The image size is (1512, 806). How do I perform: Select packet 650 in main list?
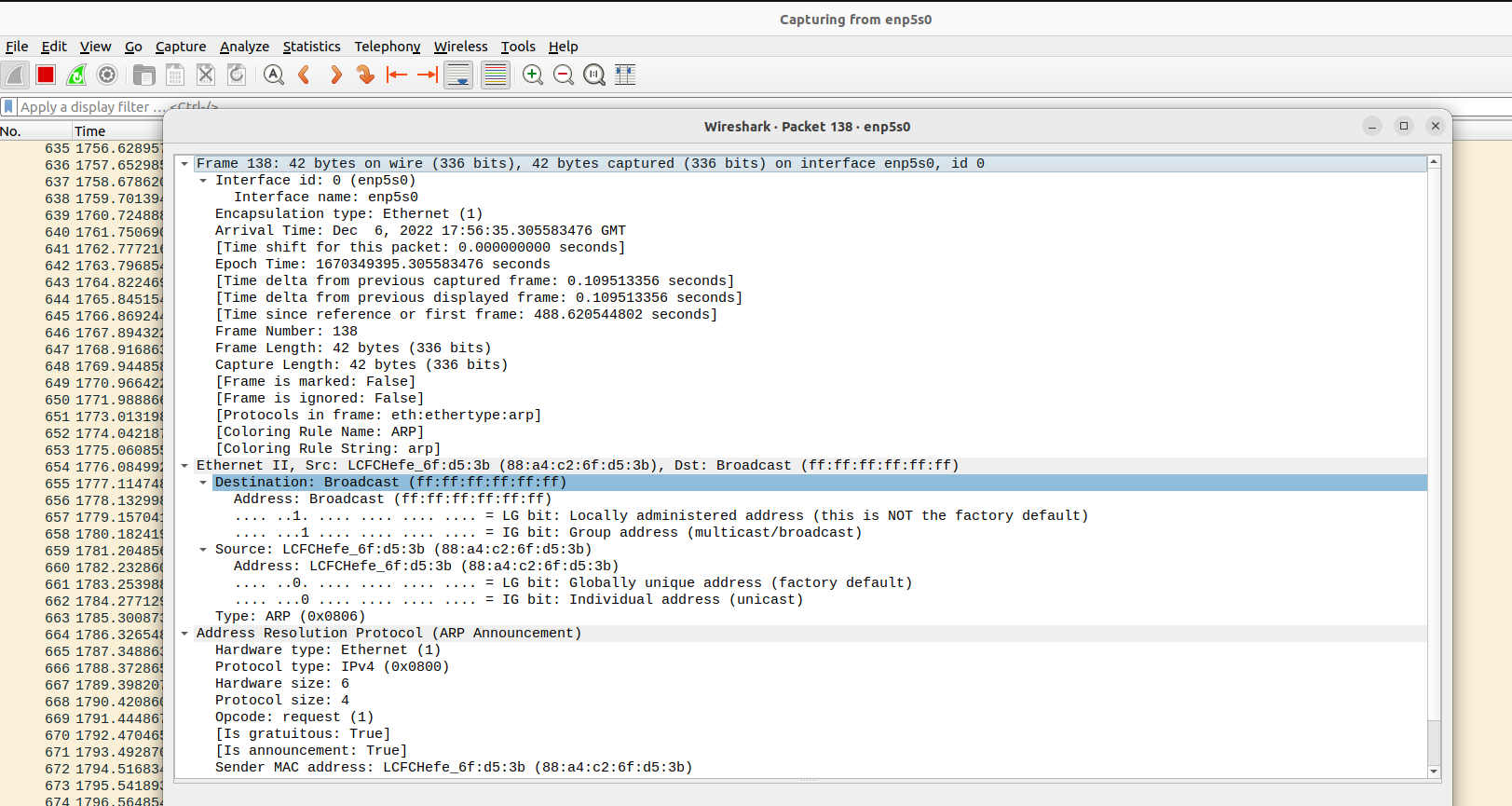82,401
